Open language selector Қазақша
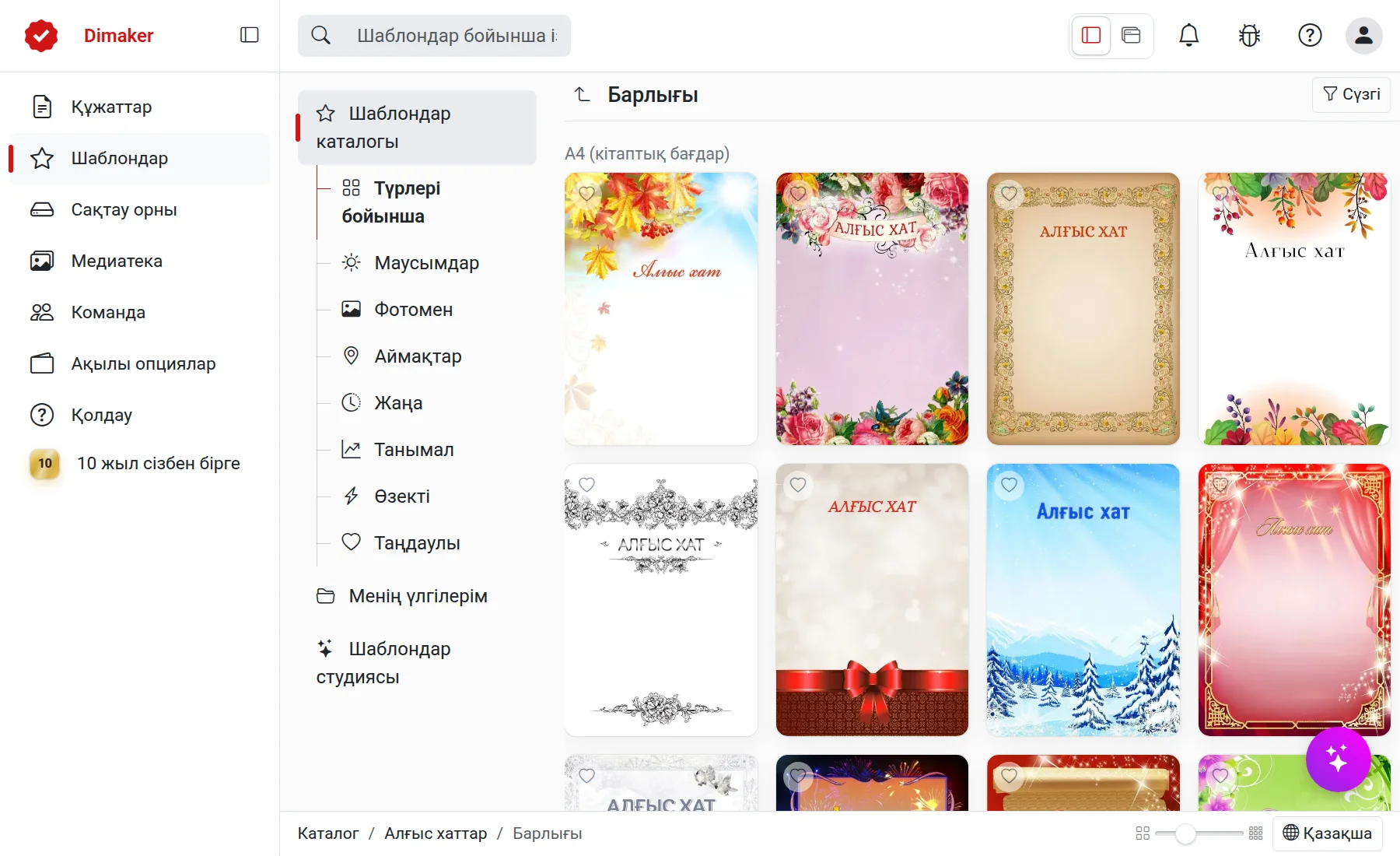 (x=1327, y=833)
